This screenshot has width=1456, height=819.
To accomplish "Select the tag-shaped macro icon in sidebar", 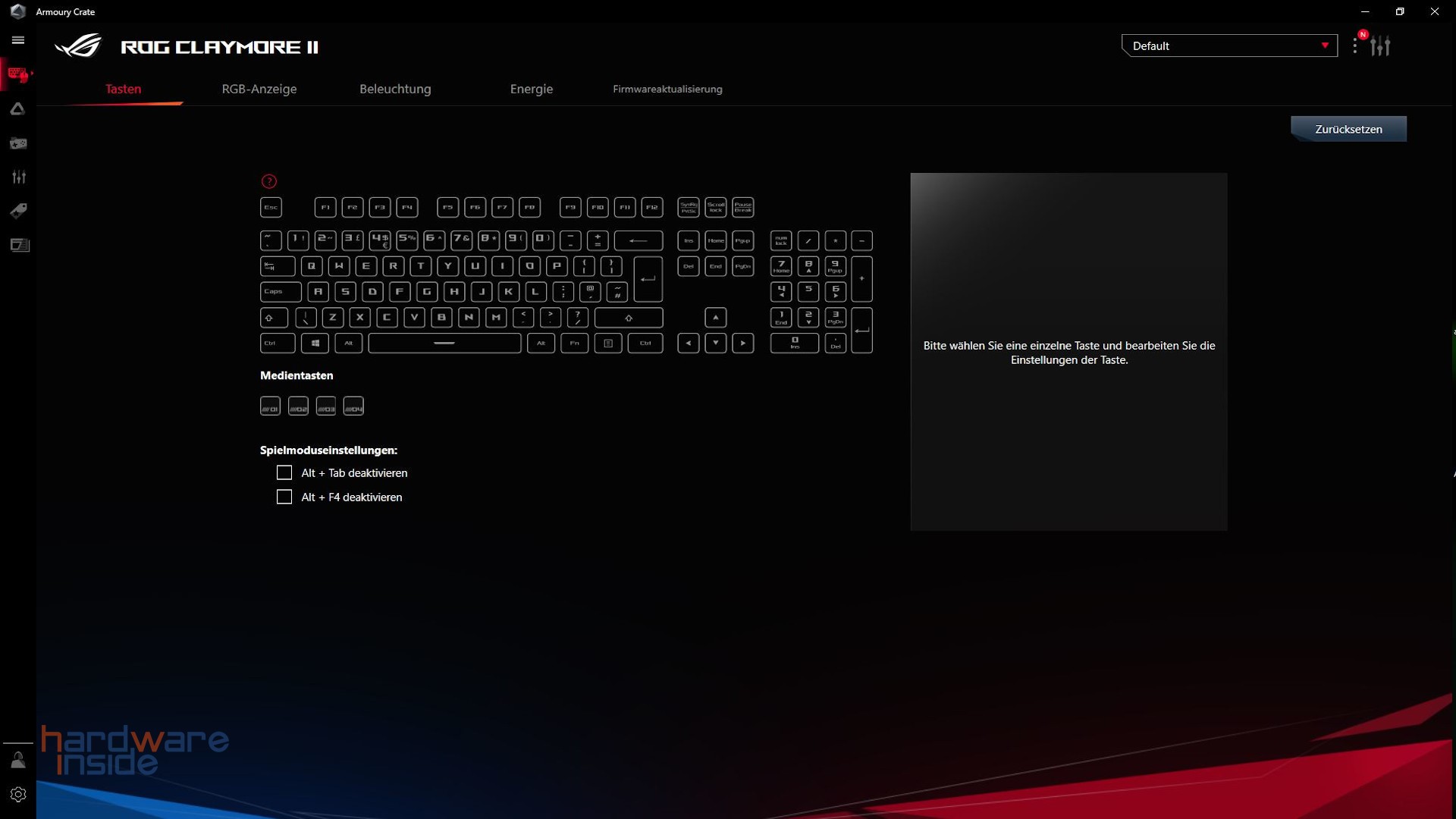I will [18, 211].
